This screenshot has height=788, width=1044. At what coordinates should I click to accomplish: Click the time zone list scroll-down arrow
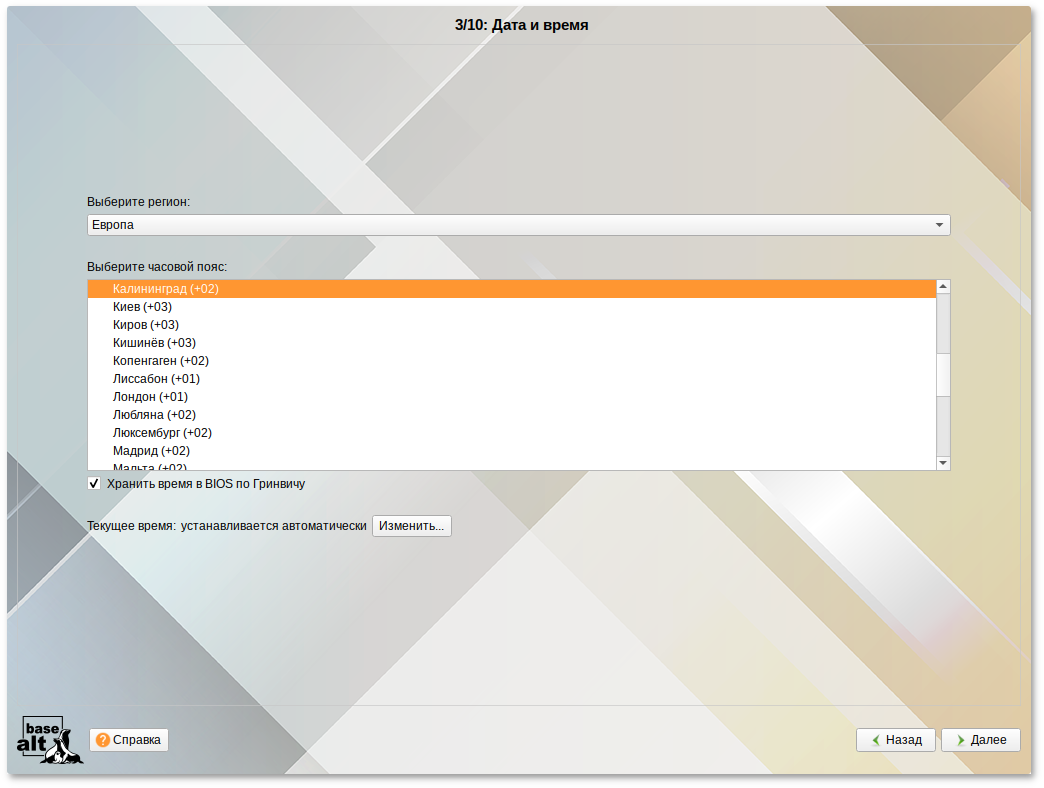coord(942,463)
